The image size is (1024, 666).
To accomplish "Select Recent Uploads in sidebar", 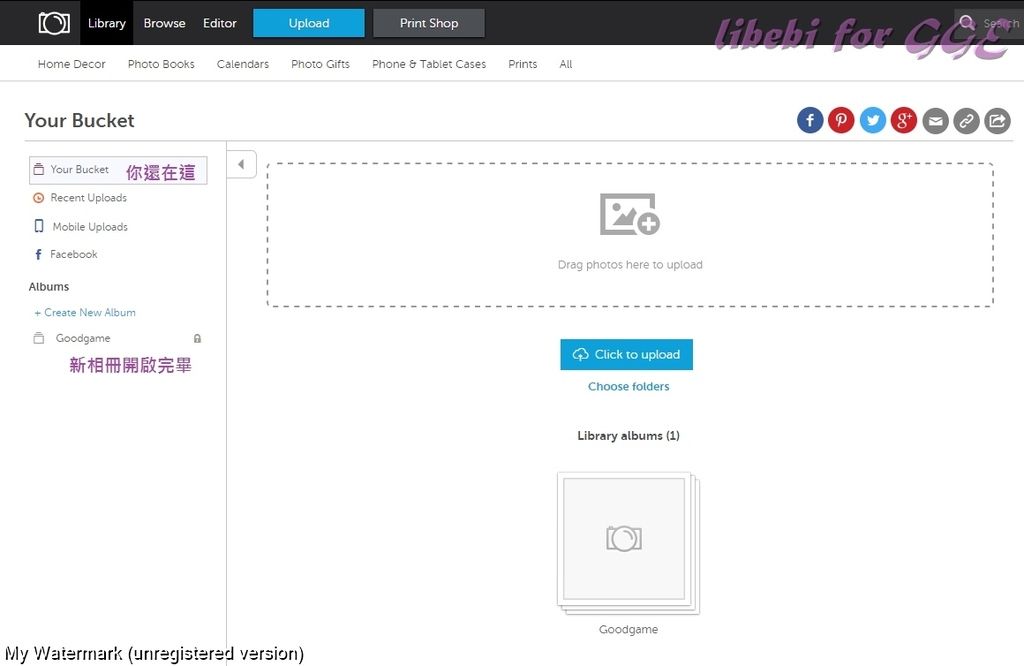I will click(x=88, y=198).
